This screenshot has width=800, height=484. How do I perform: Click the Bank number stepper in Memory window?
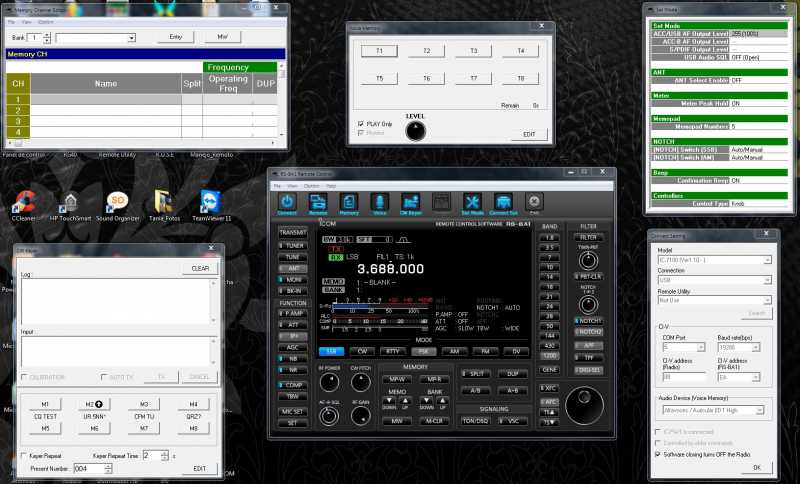coord(47,38)
